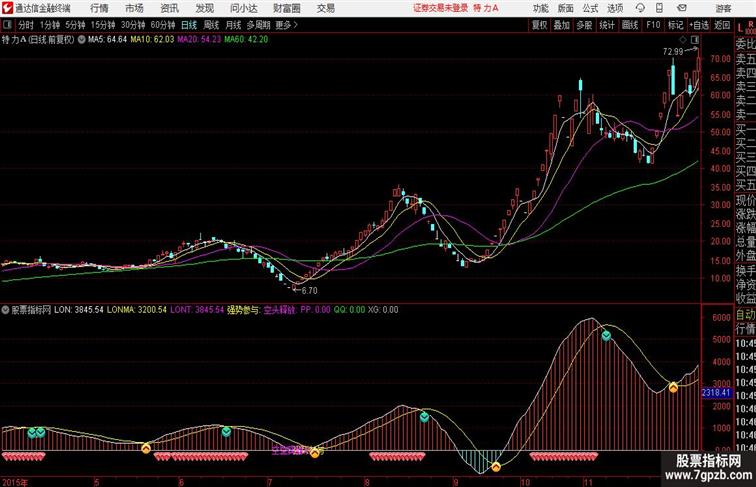Click the 画线 toolbar button

(x=630, y=25)
